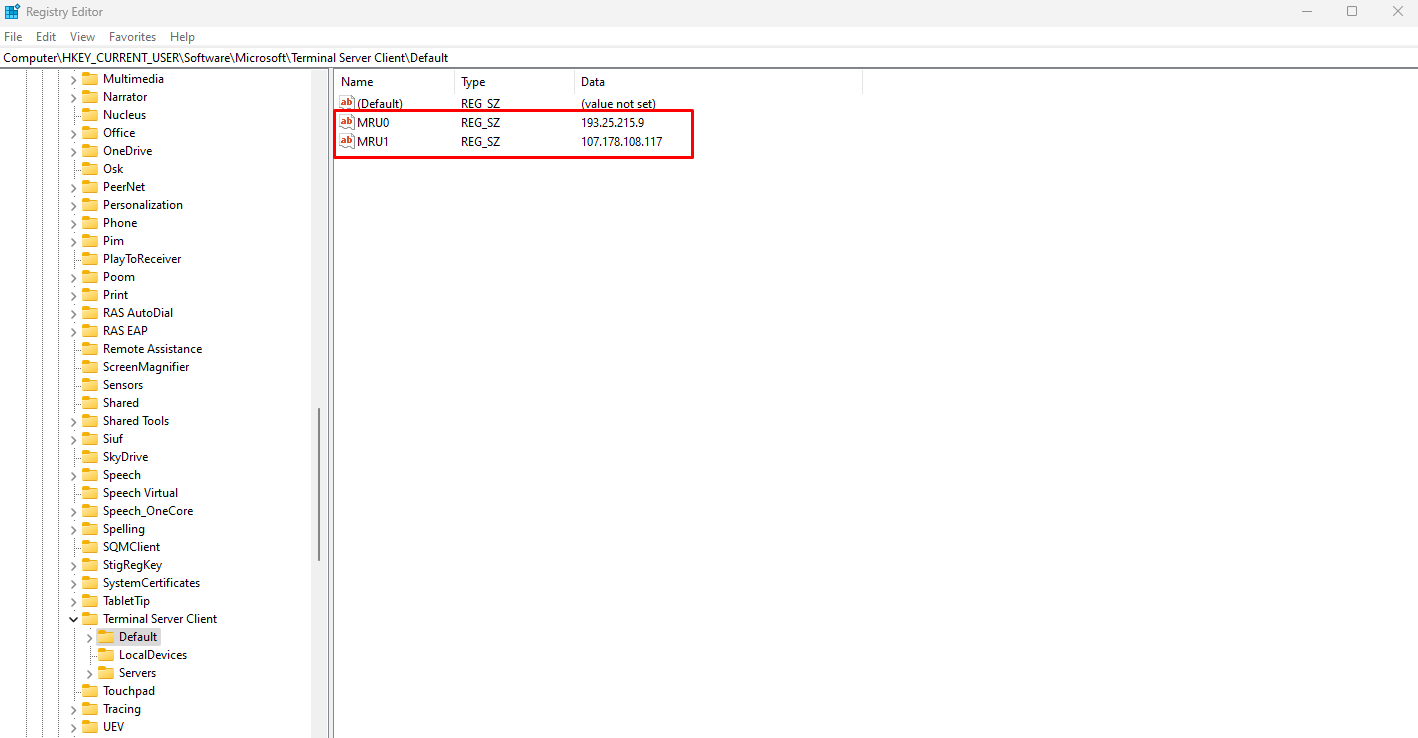Open the Help menu

pyautogui.click(x=182, y=37)
